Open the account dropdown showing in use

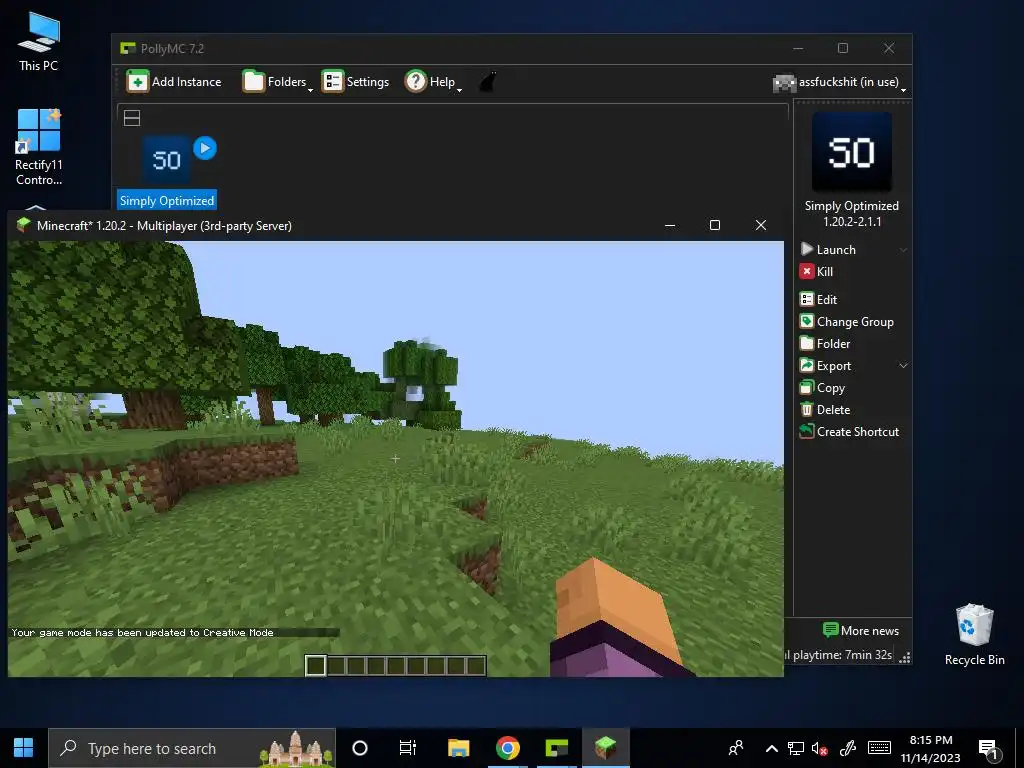[839, 82]
